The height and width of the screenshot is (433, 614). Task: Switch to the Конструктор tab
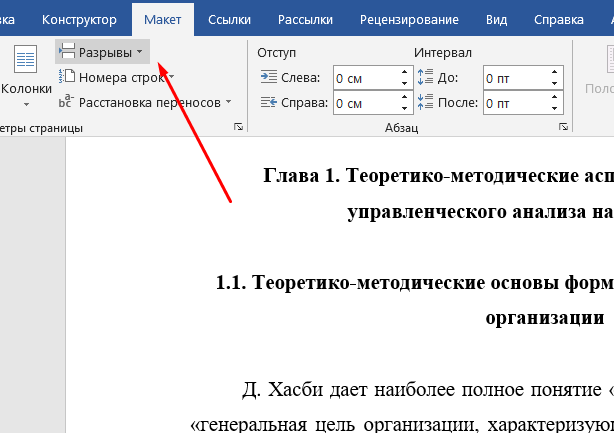click(79, 20)
